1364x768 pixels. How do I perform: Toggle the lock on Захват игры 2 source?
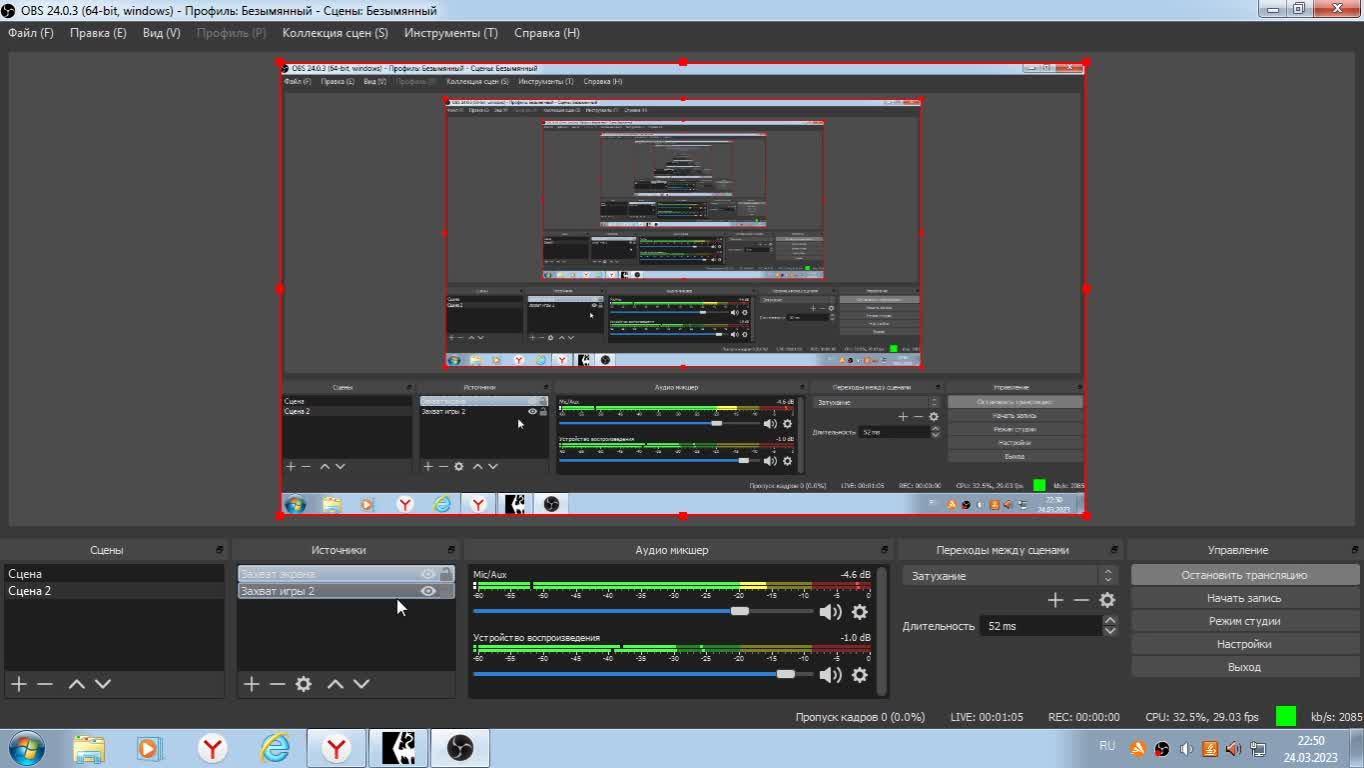(x=446, y=591)
